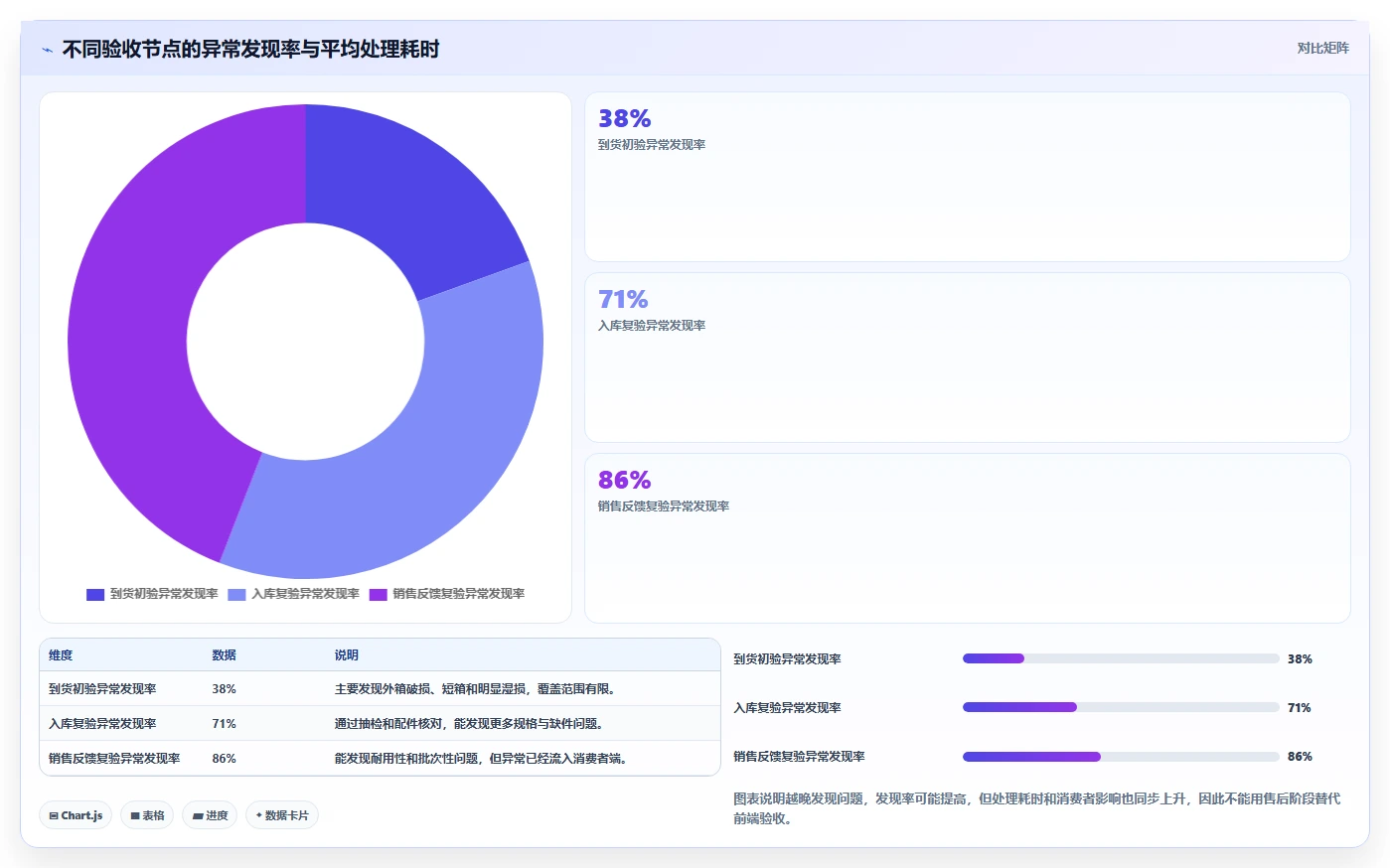Click the 到货初验异常发现率 card caption
This screenshot has height=868, width=1390.
pos(652,145)
